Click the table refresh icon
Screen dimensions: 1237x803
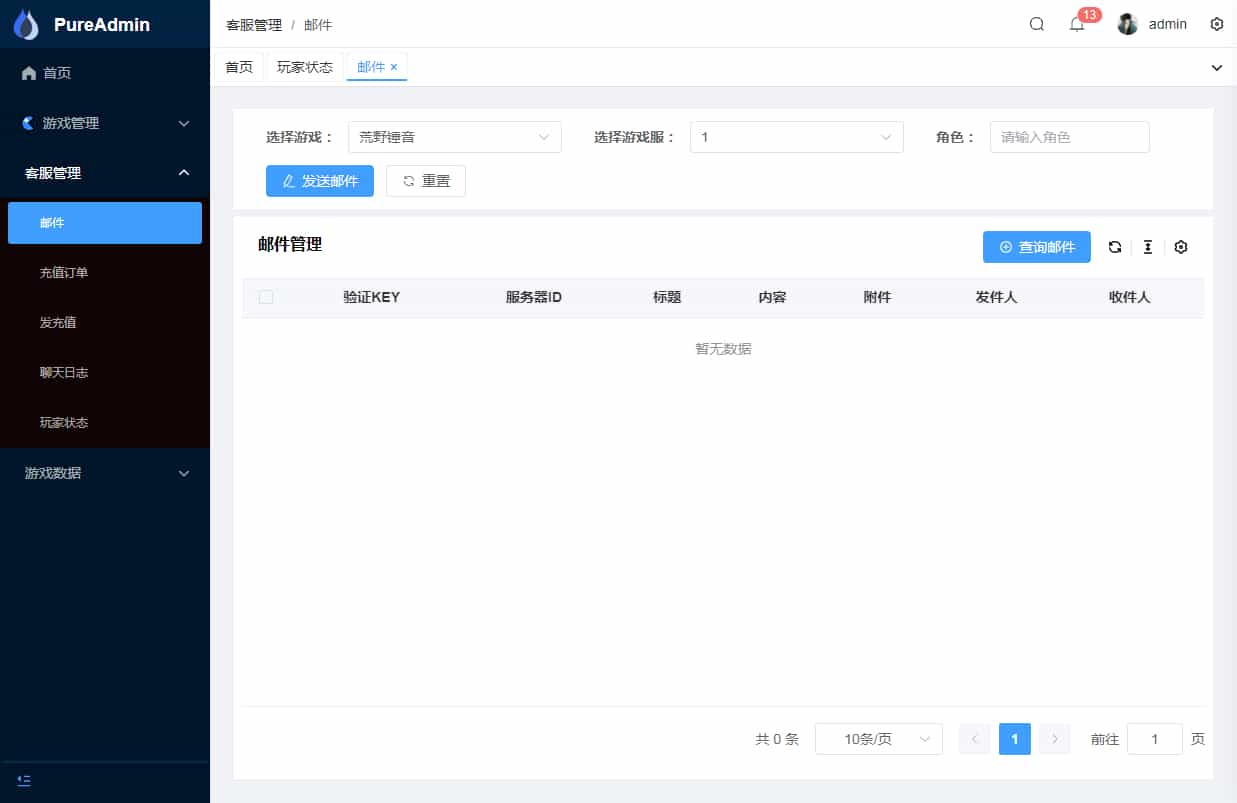click(x=1115, y=247)
